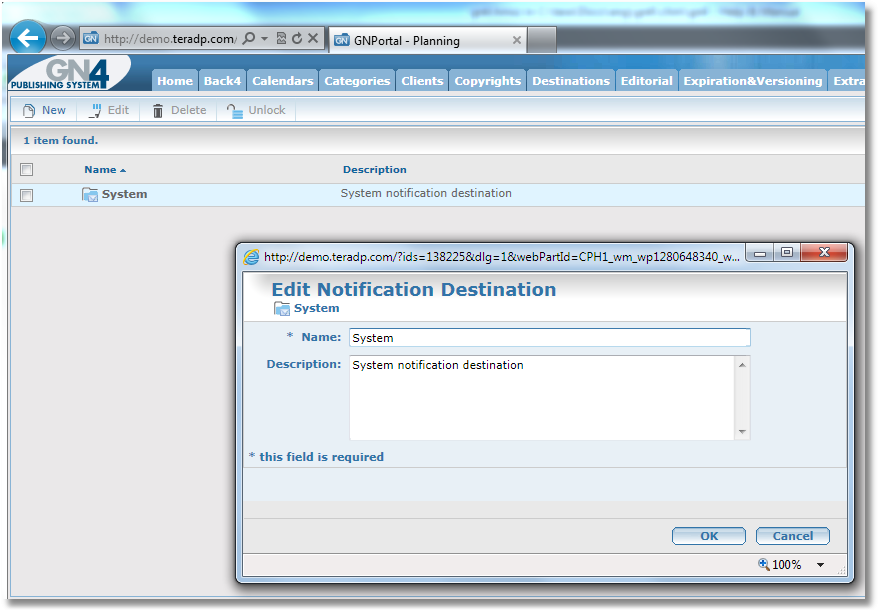Create a New notification destination
This screenshot has width=879, height=613.
pos(44,110)
